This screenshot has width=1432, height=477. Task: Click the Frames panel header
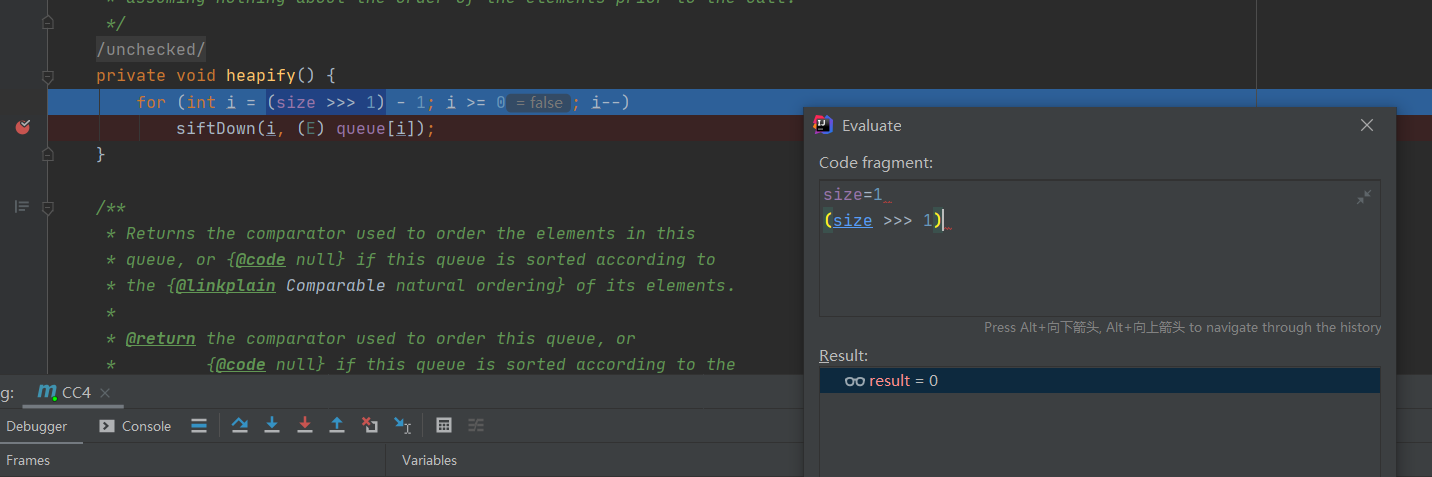click(28, 460)
